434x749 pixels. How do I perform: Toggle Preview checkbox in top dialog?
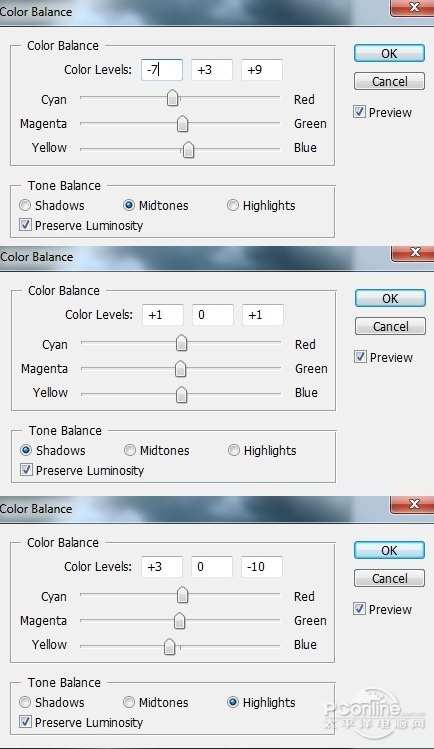(360, 112)
